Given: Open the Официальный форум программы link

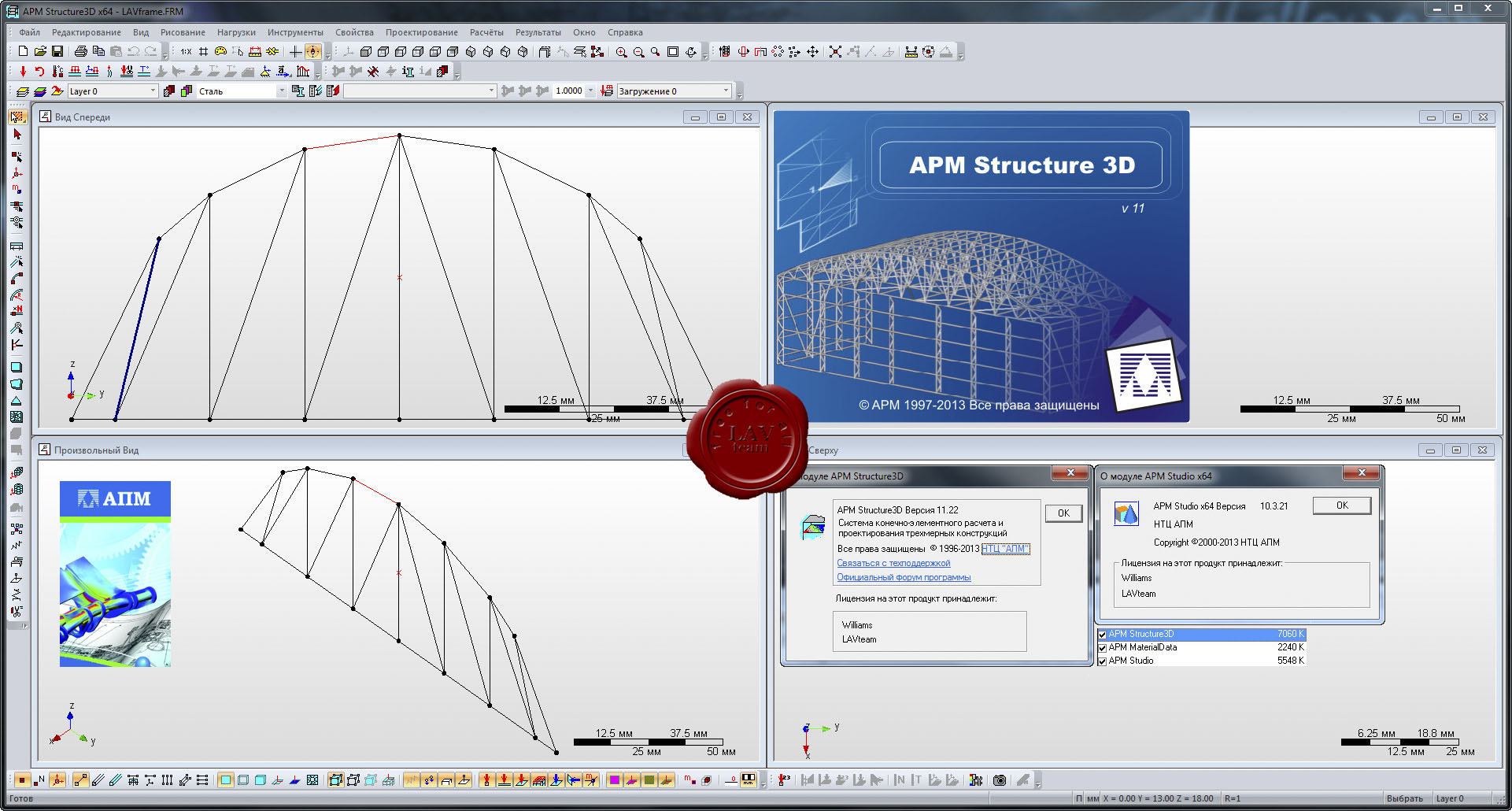Looking at the screenshot, I should 904,577.
